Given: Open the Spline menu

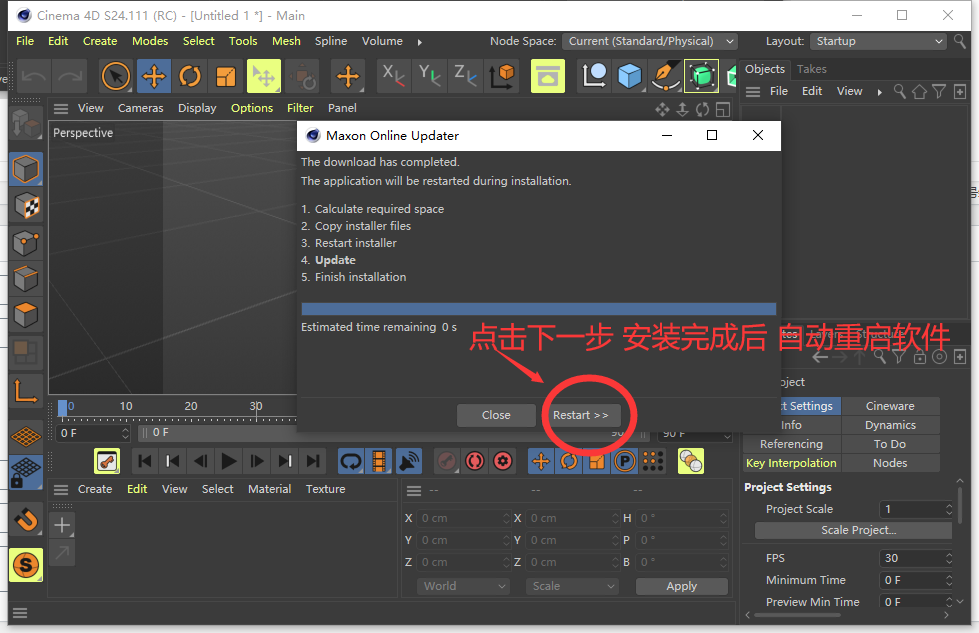Looking at the screenshot, I should point(331,41).
